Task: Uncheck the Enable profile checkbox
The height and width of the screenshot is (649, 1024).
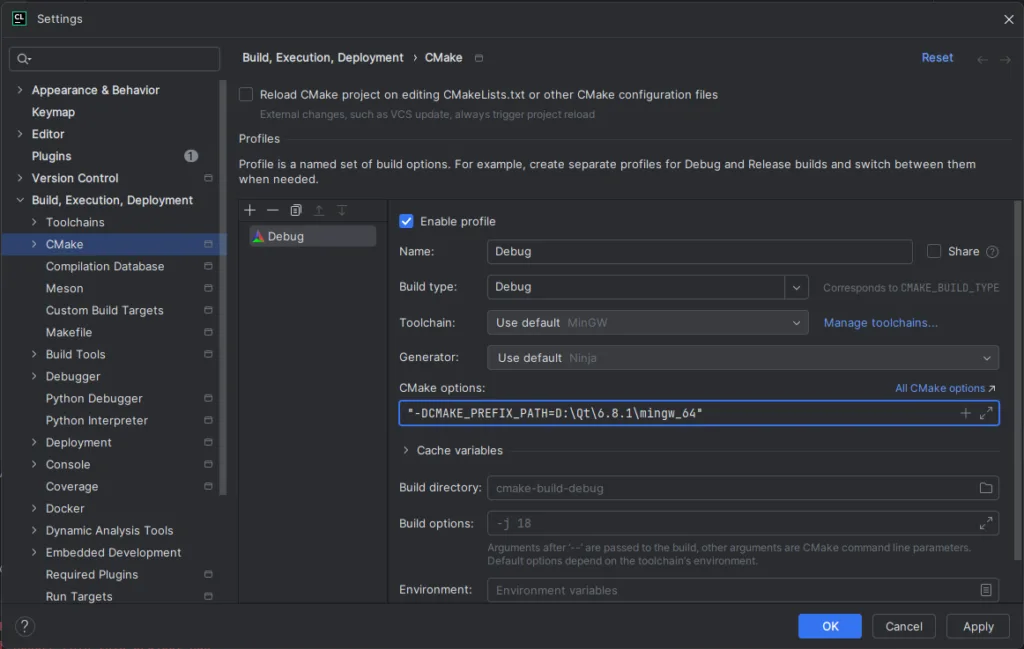Action: coord(406,221)
